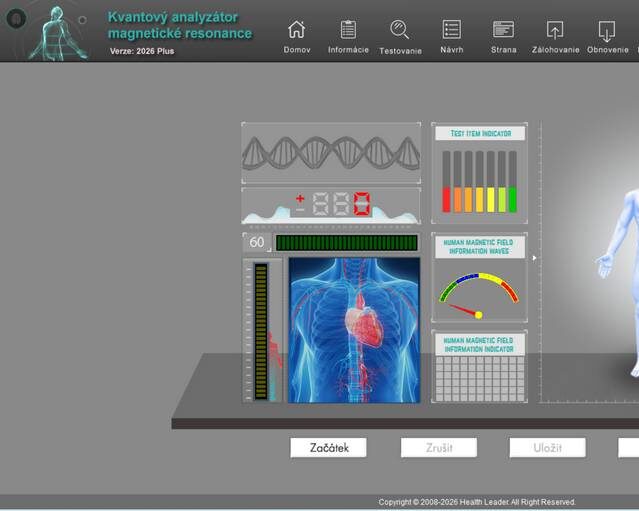Click the green horizontal progress bar
This screenshot has width=639, height=511.
[x=346, y=243]
